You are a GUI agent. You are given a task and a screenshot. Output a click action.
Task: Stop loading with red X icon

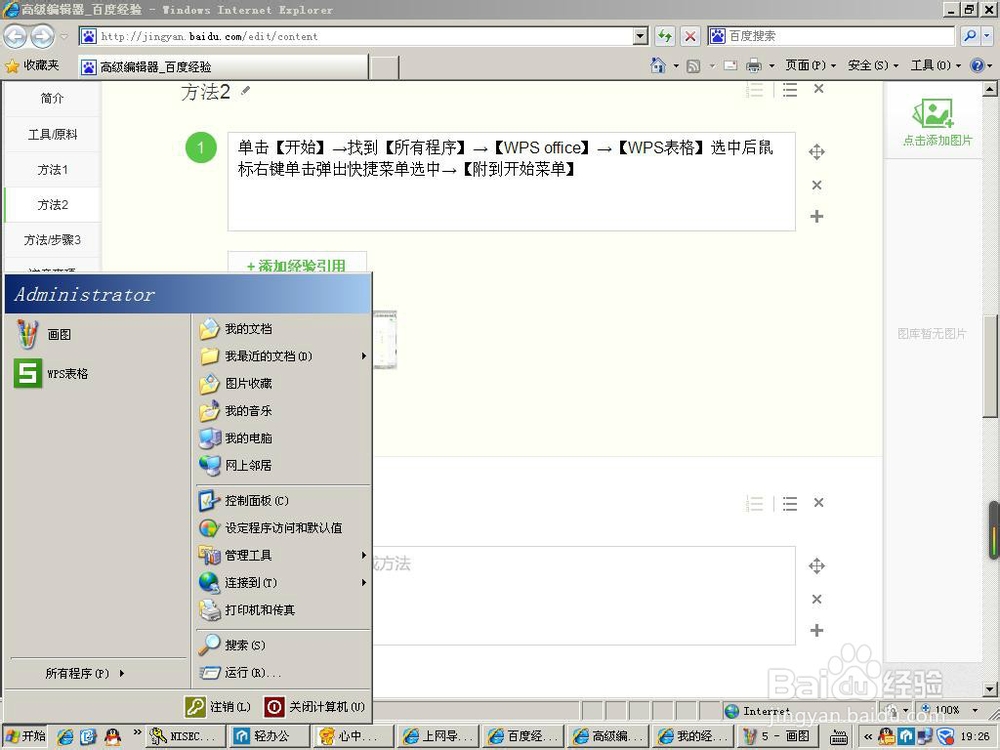pos(689,36)
